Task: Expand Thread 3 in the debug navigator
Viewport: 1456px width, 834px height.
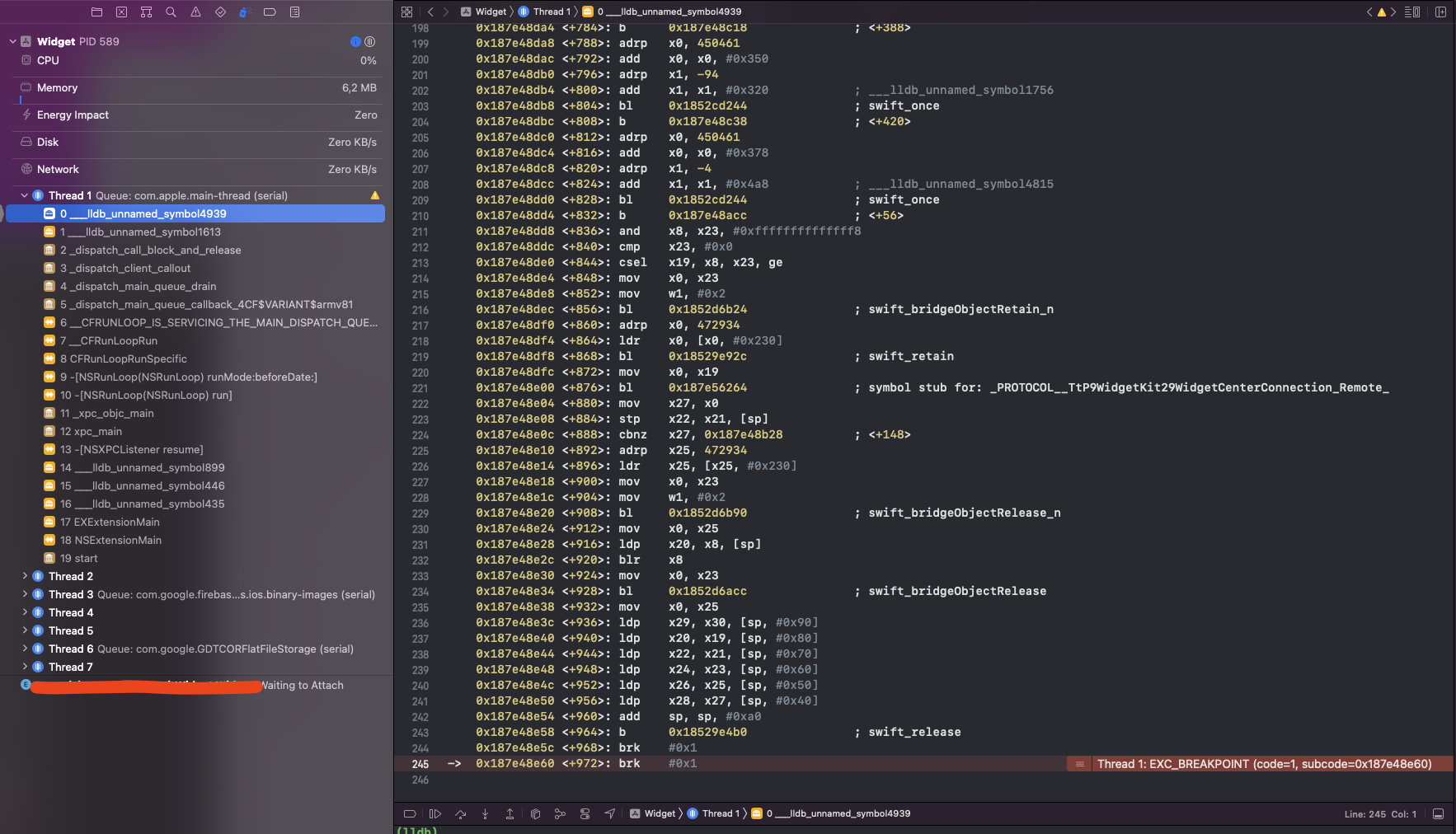Action: (25, 594)
